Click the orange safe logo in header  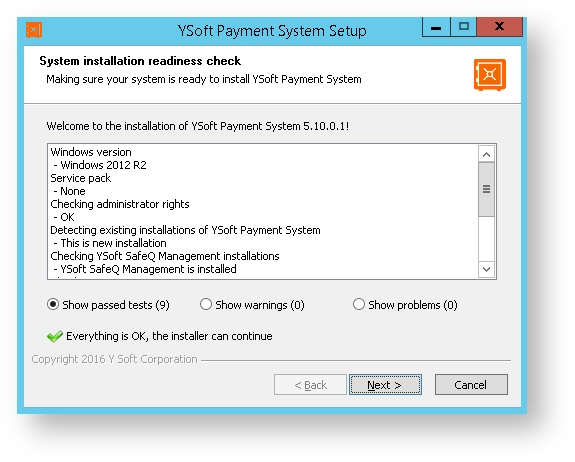pos(490,75)
